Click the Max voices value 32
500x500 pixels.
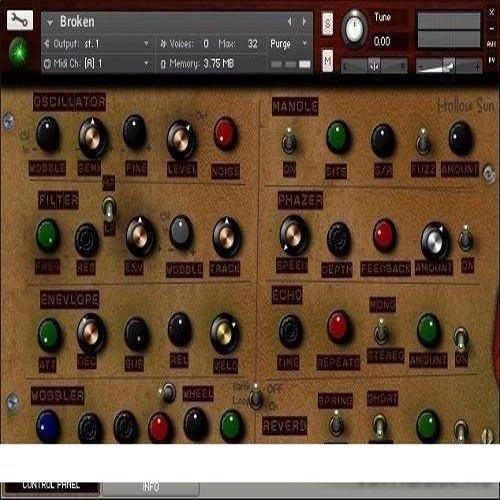point(253,44)
